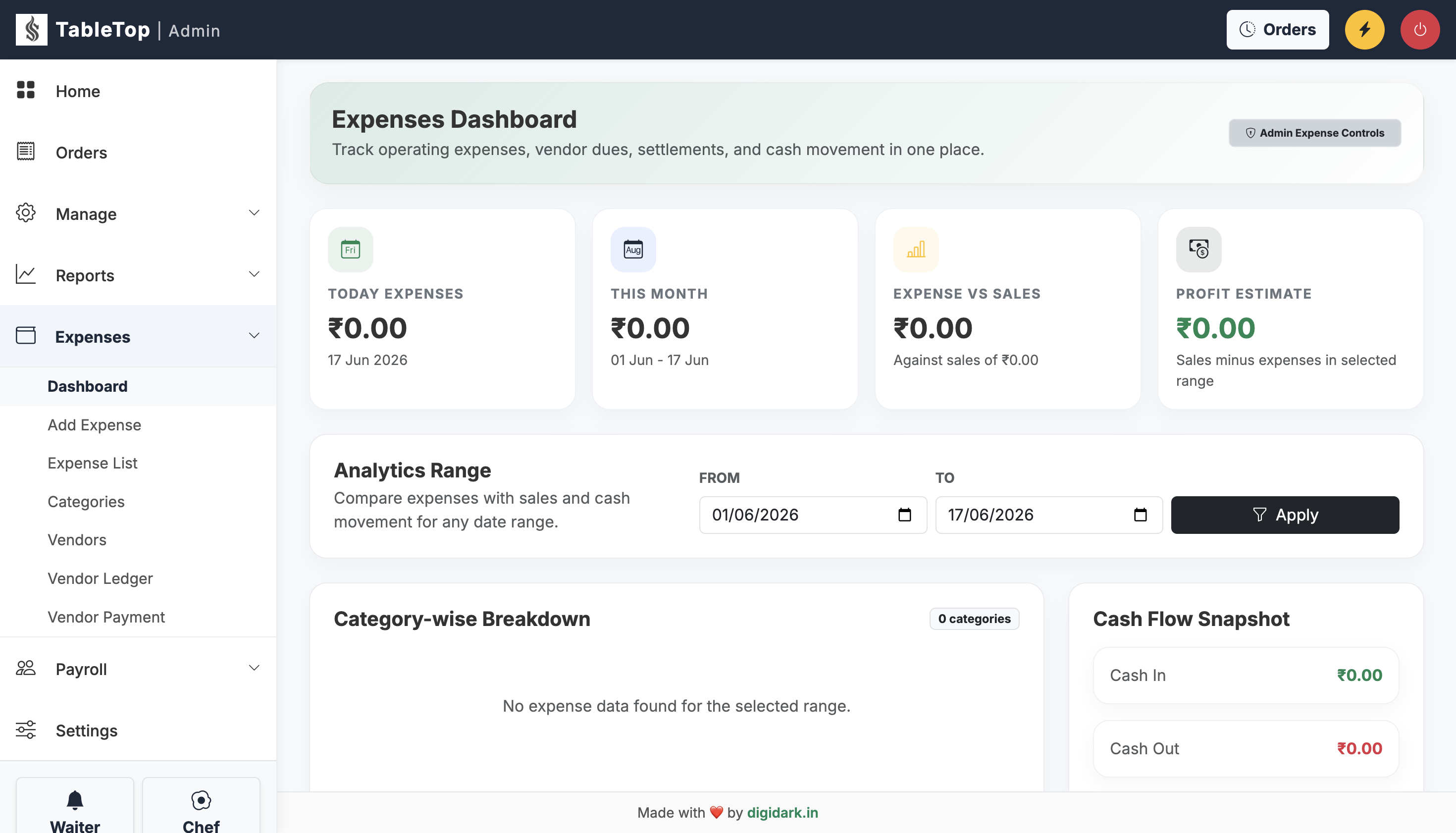Open the Vendors submenu item
The image size is (1456, 833).
pyautogui.click(x=138, y=539)
